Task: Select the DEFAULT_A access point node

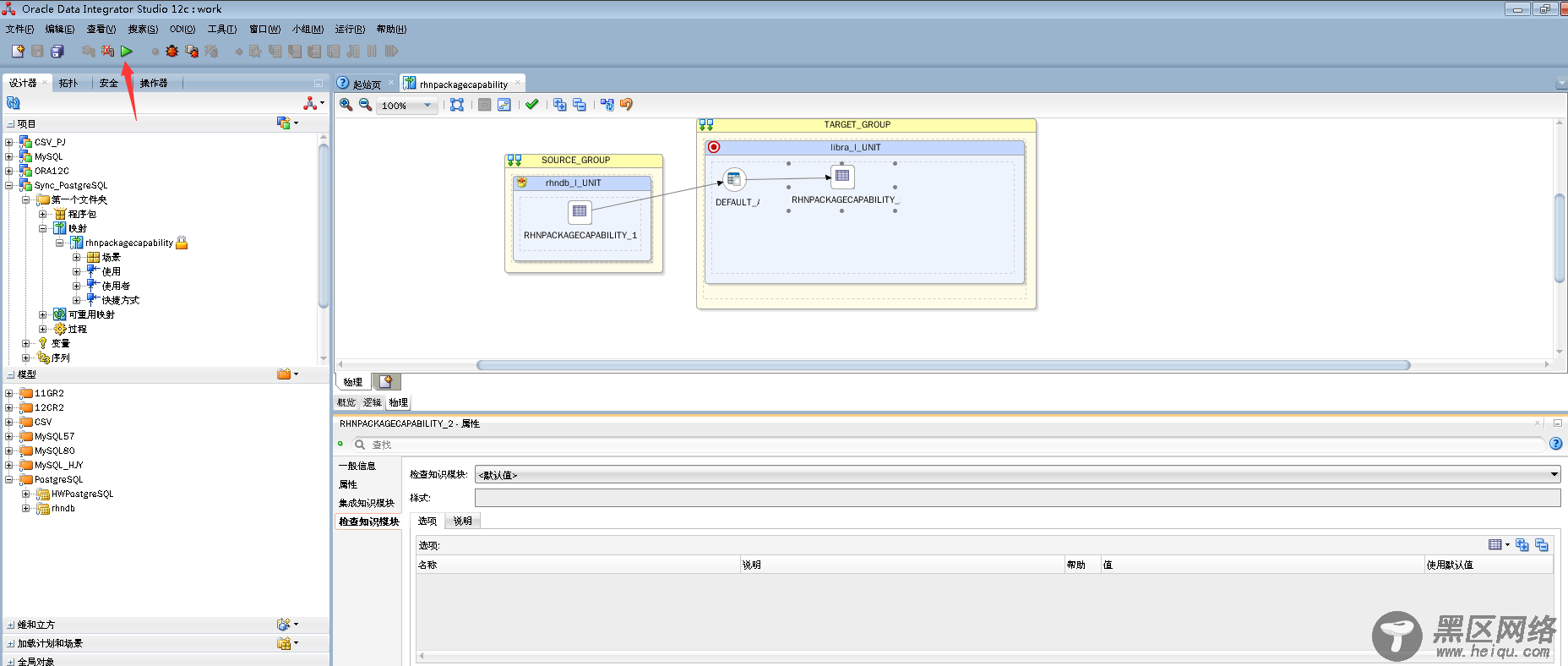Action: [734, 179]
